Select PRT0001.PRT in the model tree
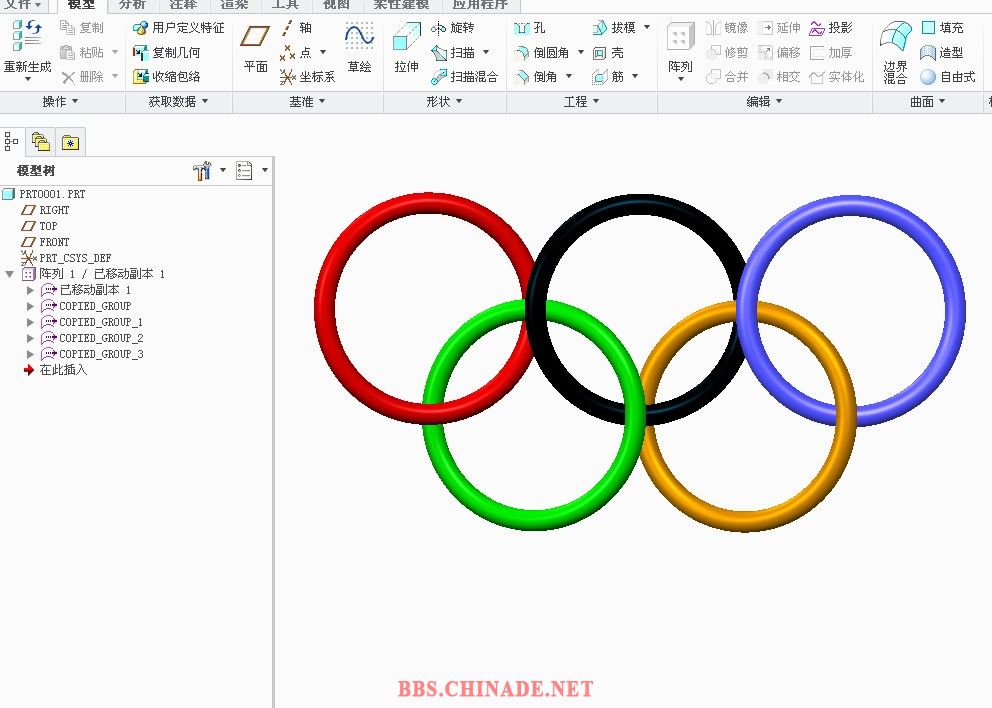 point(44,194)
